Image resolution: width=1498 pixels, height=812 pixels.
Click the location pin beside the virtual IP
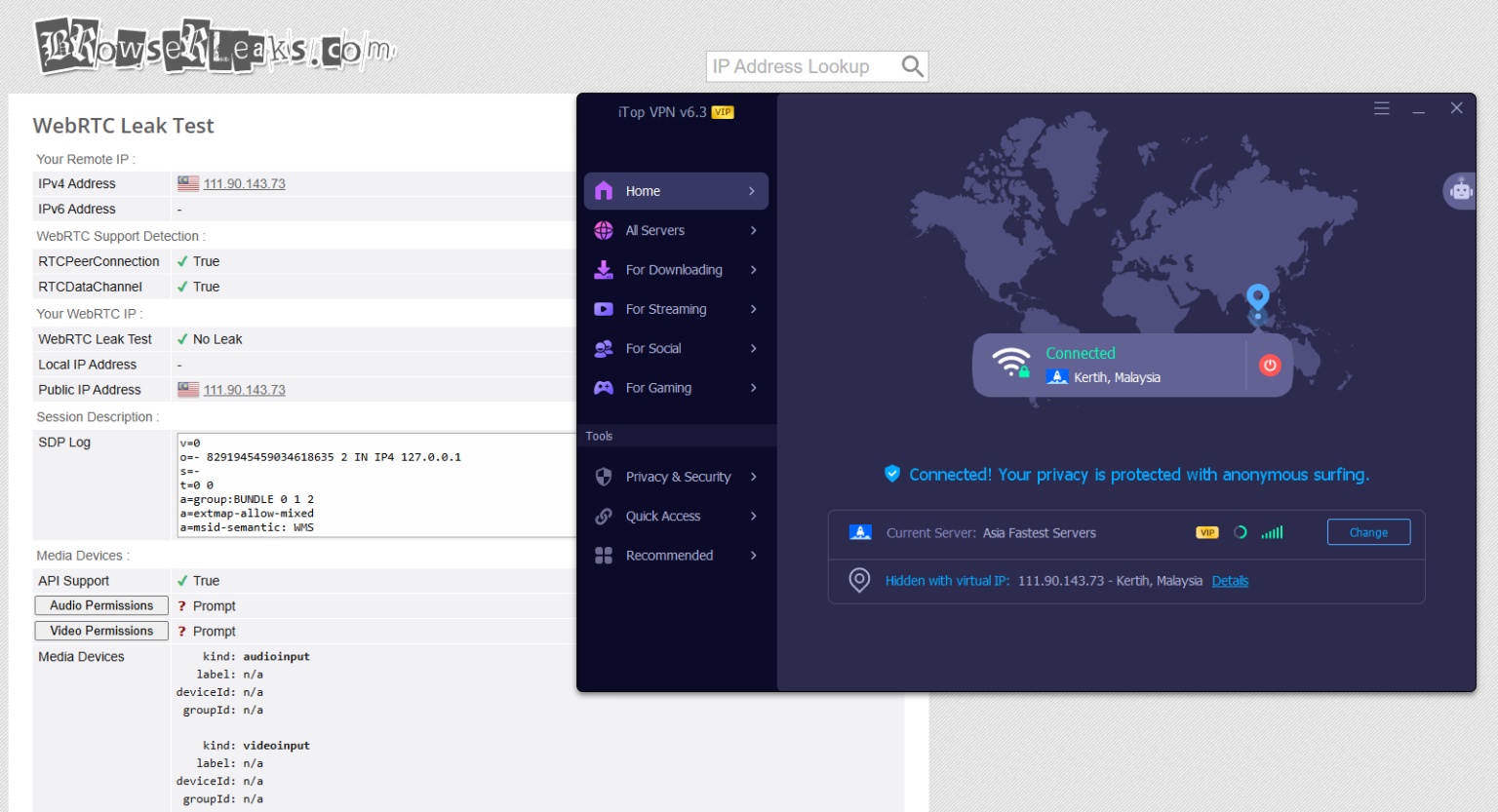[x=859, y=580]
